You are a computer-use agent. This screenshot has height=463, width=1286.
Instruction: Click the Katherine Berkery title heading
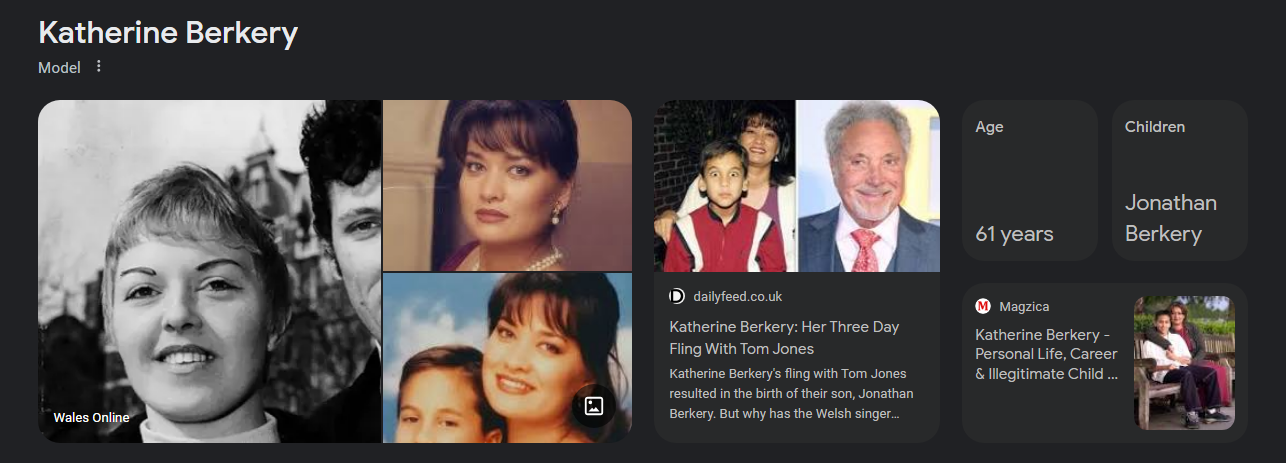click(x=168, y=32)
